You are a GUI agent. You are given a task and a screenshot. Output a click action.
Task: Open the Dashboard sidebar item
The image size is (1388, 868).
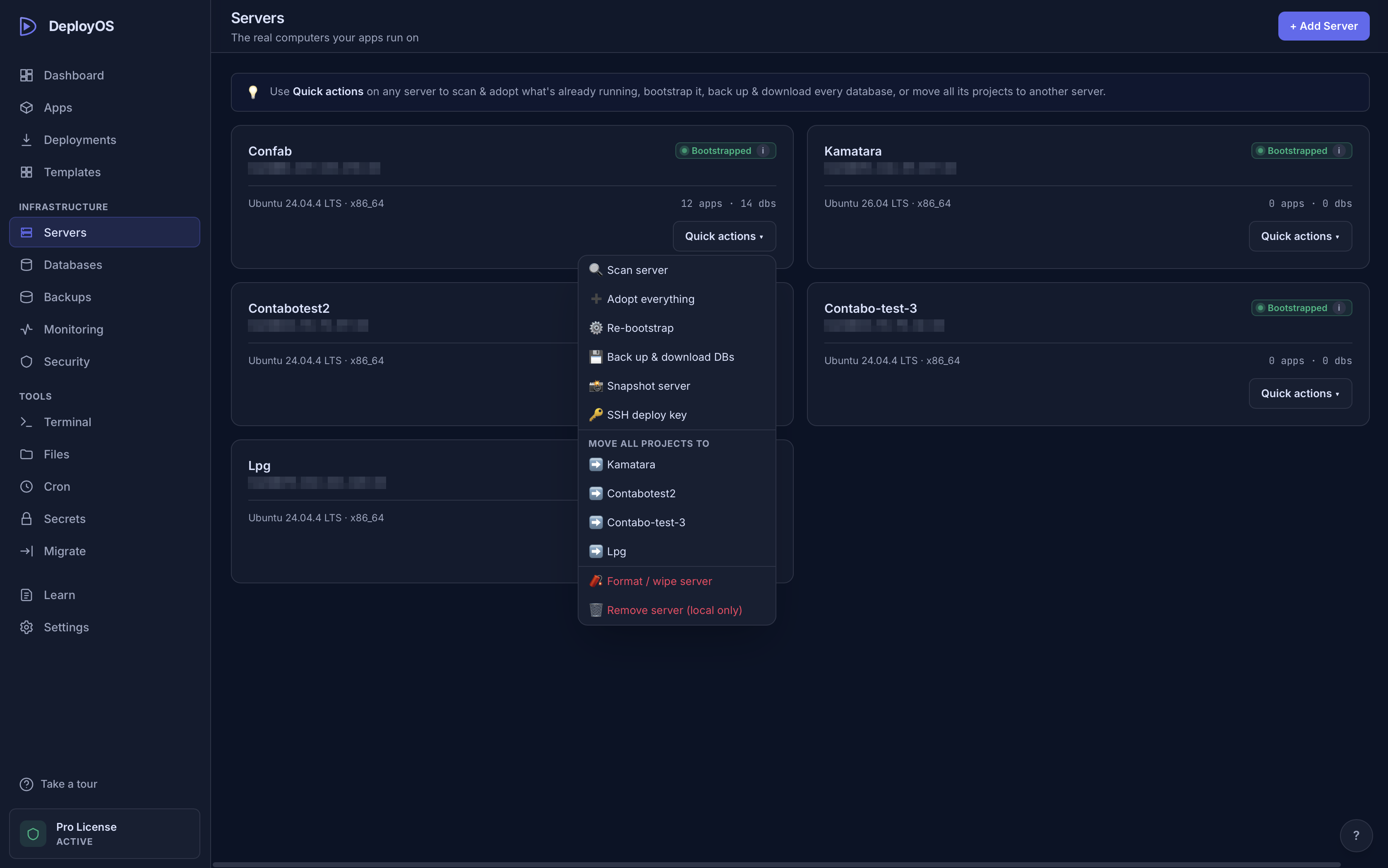(105, 75)
